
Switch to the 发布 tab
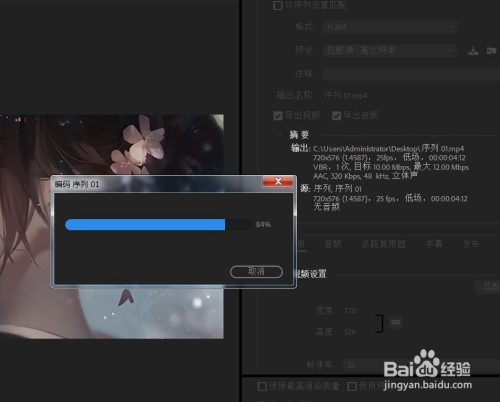coord(471,244)
